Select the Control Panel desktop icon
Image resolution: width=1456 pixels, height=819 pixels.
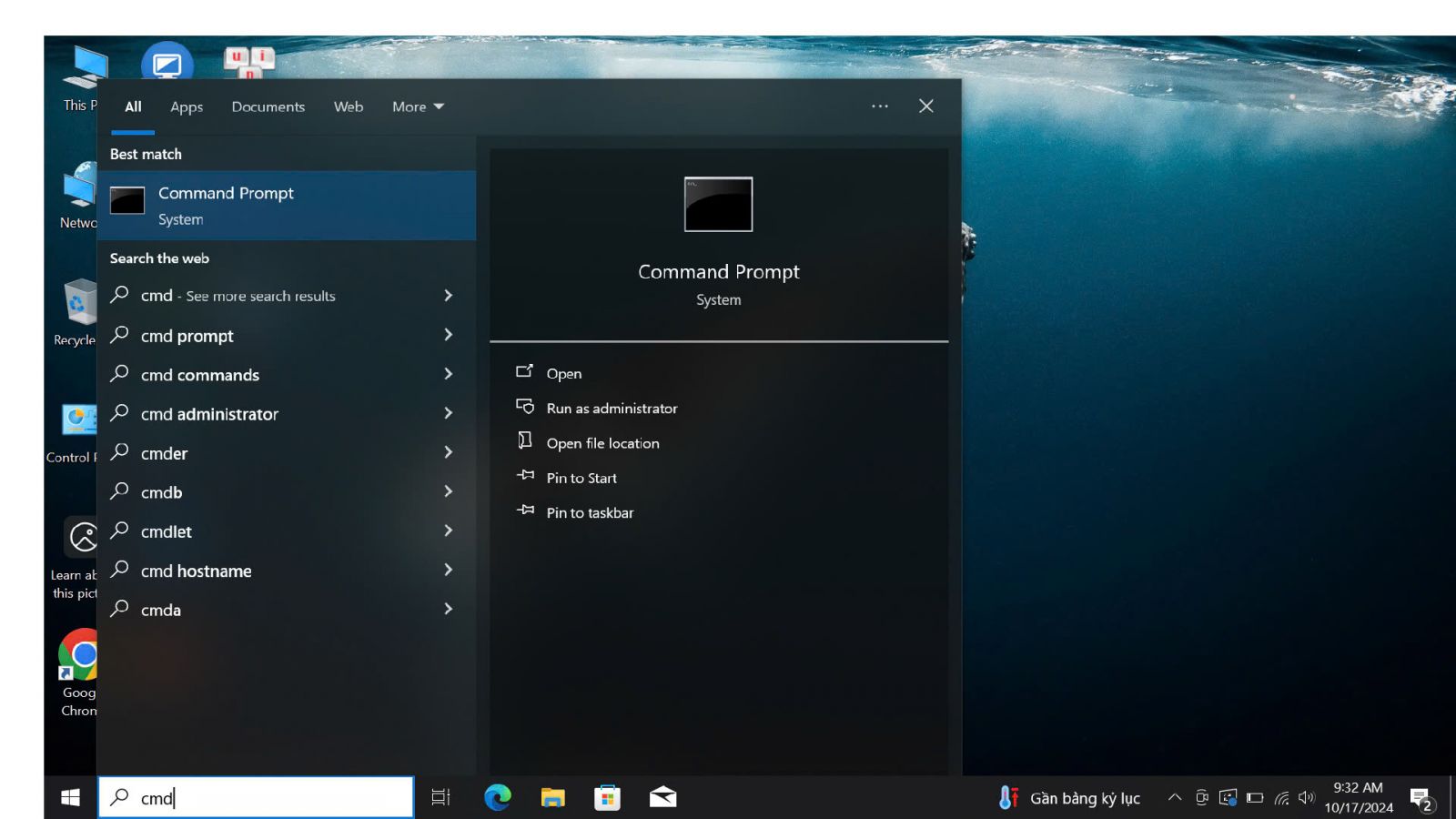tap(74, 432)
